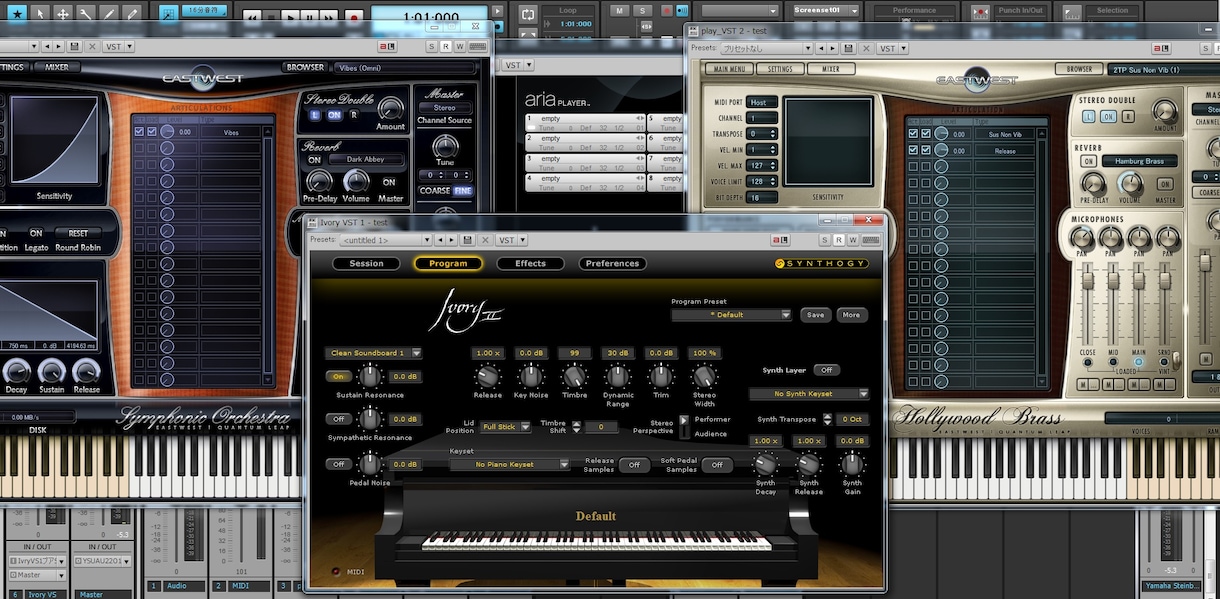The height and width of the screenshot is (599, 1220).
Task: Click the Decay knob in Symphonic Orchestra
Action: point(16,371)
